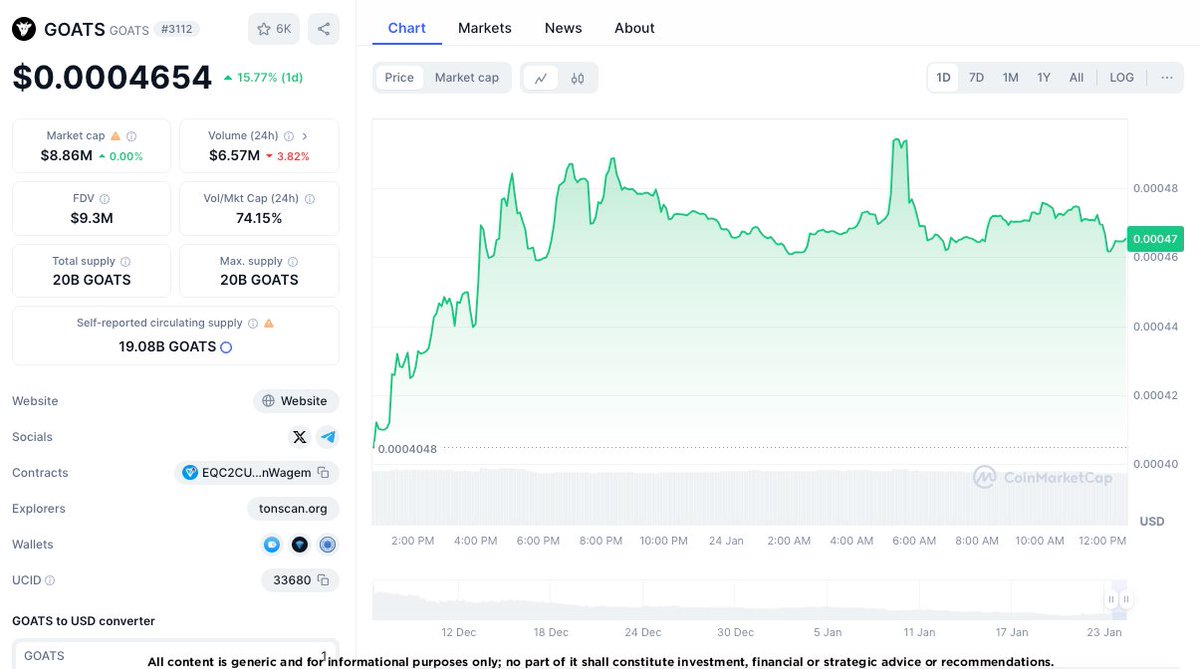
Task: Click the GOATS converter input field
Action: tap(175, 654)
